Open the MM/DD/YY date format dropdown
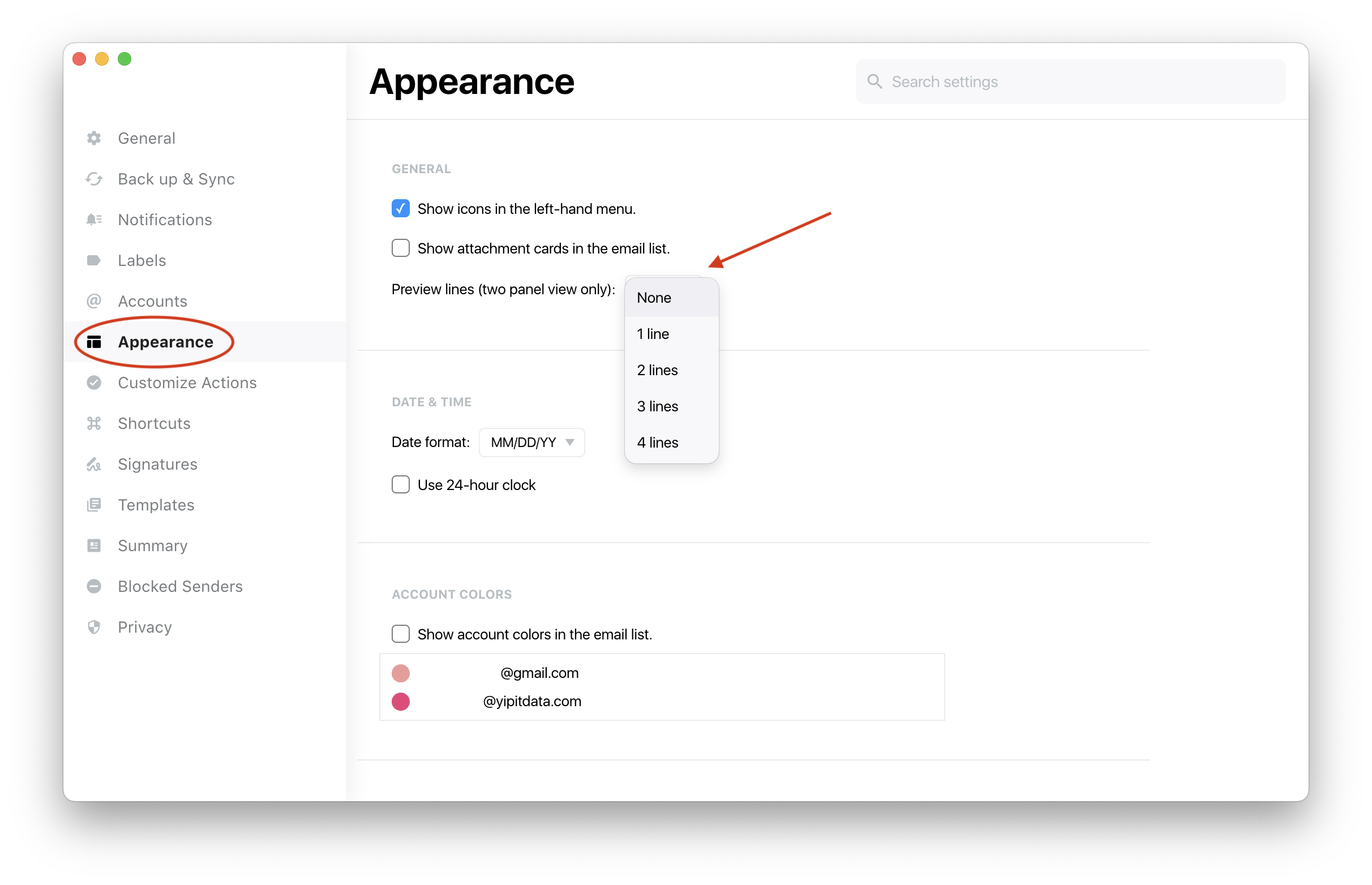Viewport: 1372px width, 885px height. point(531,443)
